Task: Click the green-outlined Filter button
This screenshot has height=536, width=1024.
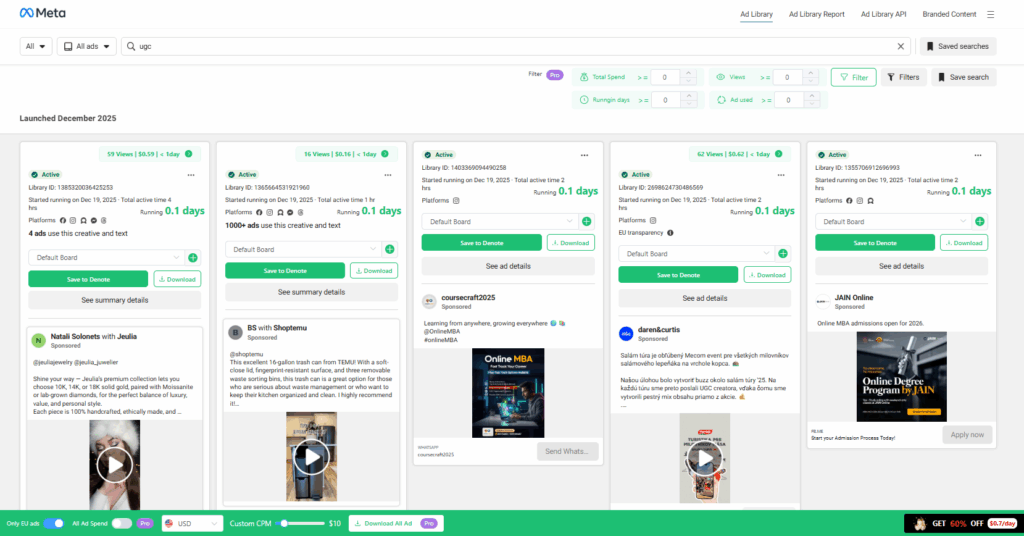Action: 854,77
